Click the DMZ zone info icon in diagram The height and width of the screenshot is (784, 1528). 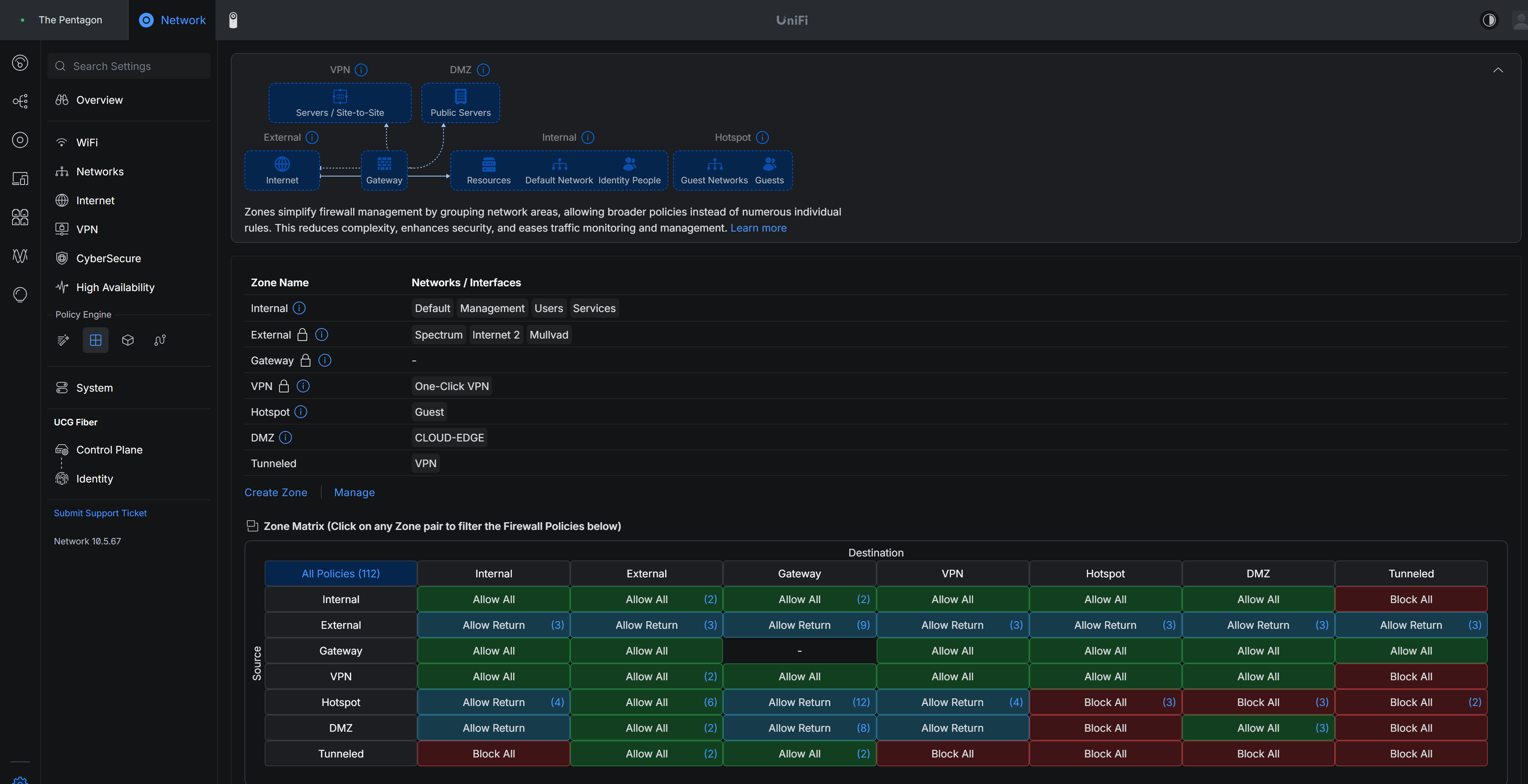click(x=483, y=70)
